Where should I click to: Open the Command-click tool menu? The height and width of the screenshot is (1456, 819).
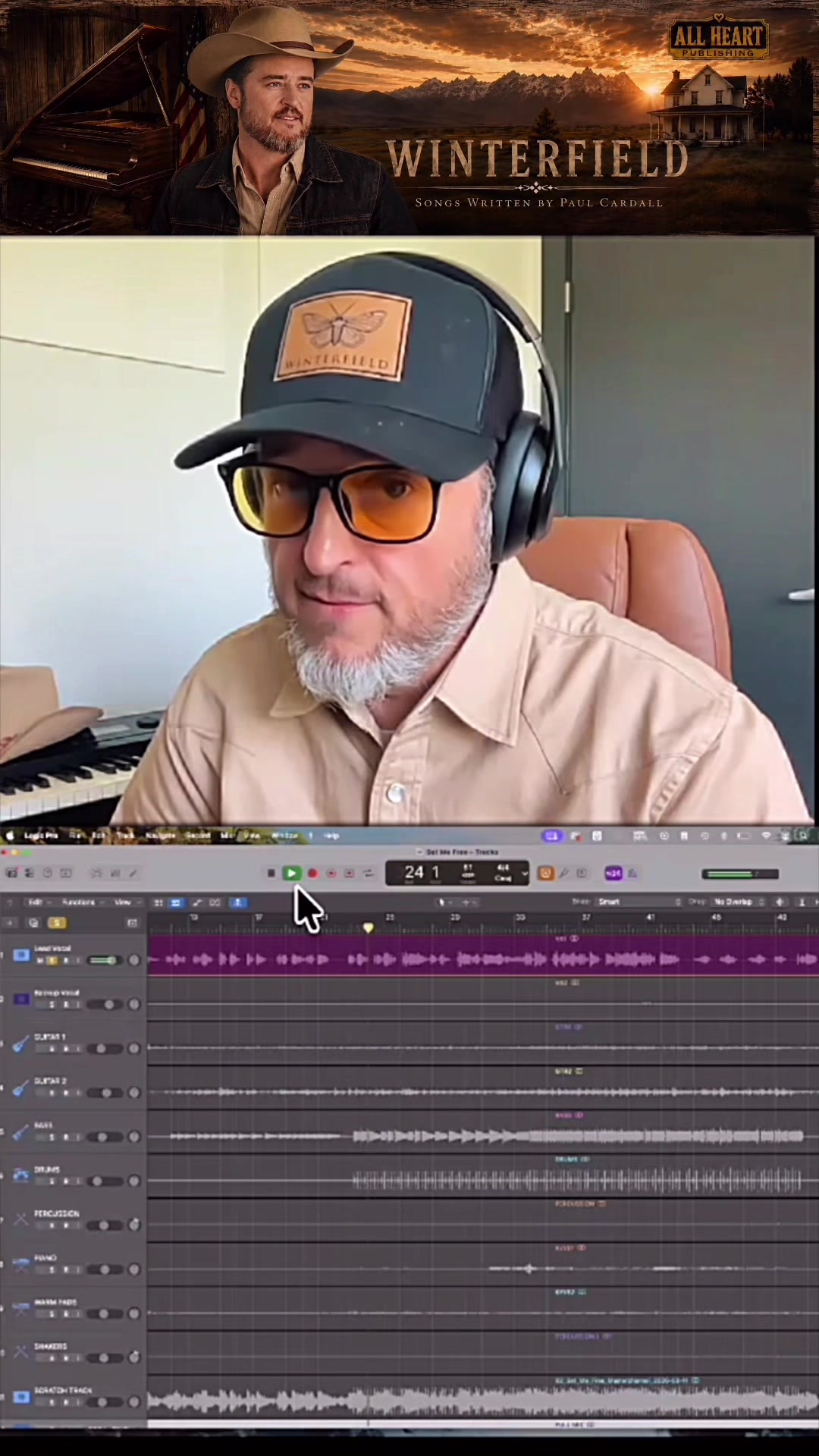(x=469, y=902)
